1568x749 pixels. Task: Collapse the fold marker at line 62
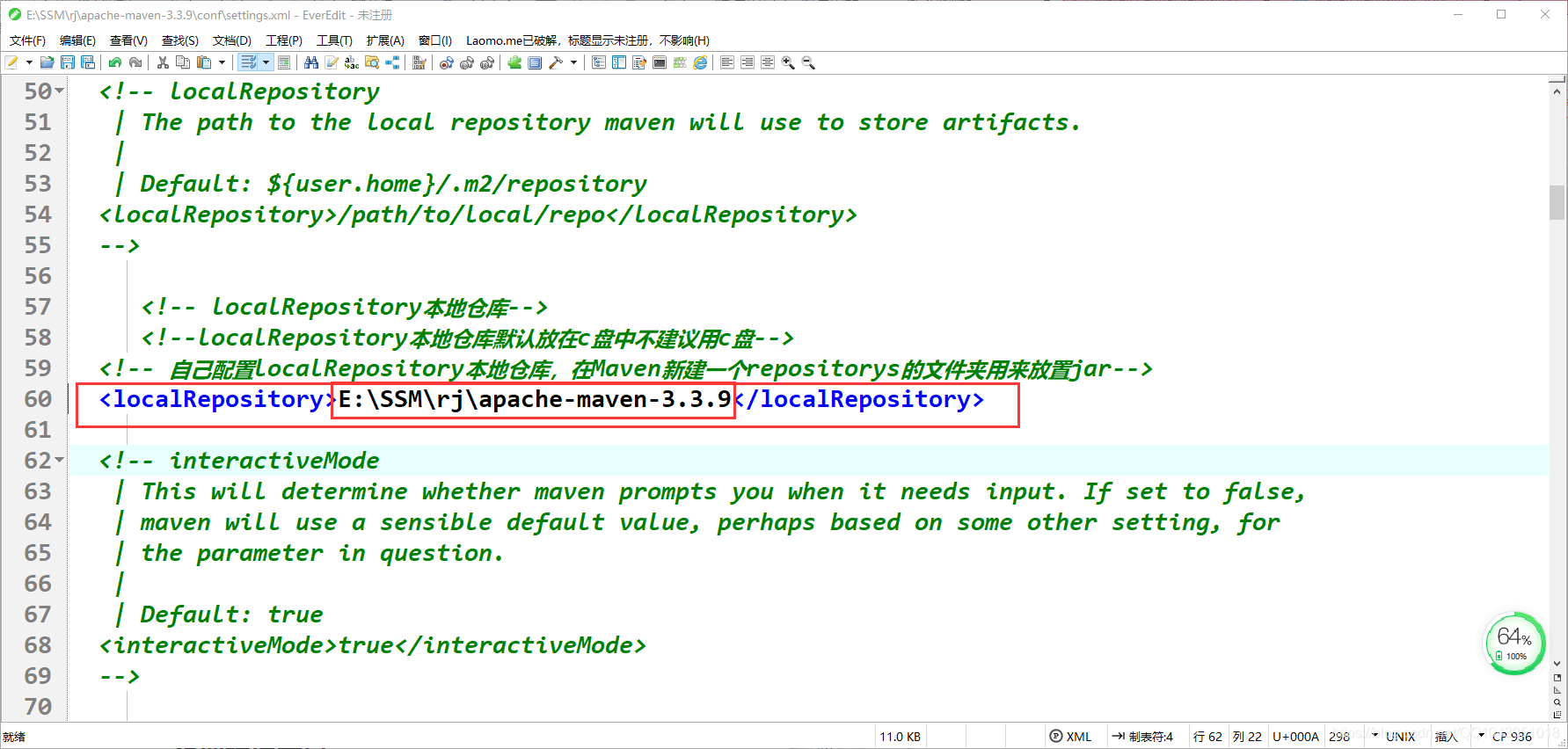pos(60,460)
